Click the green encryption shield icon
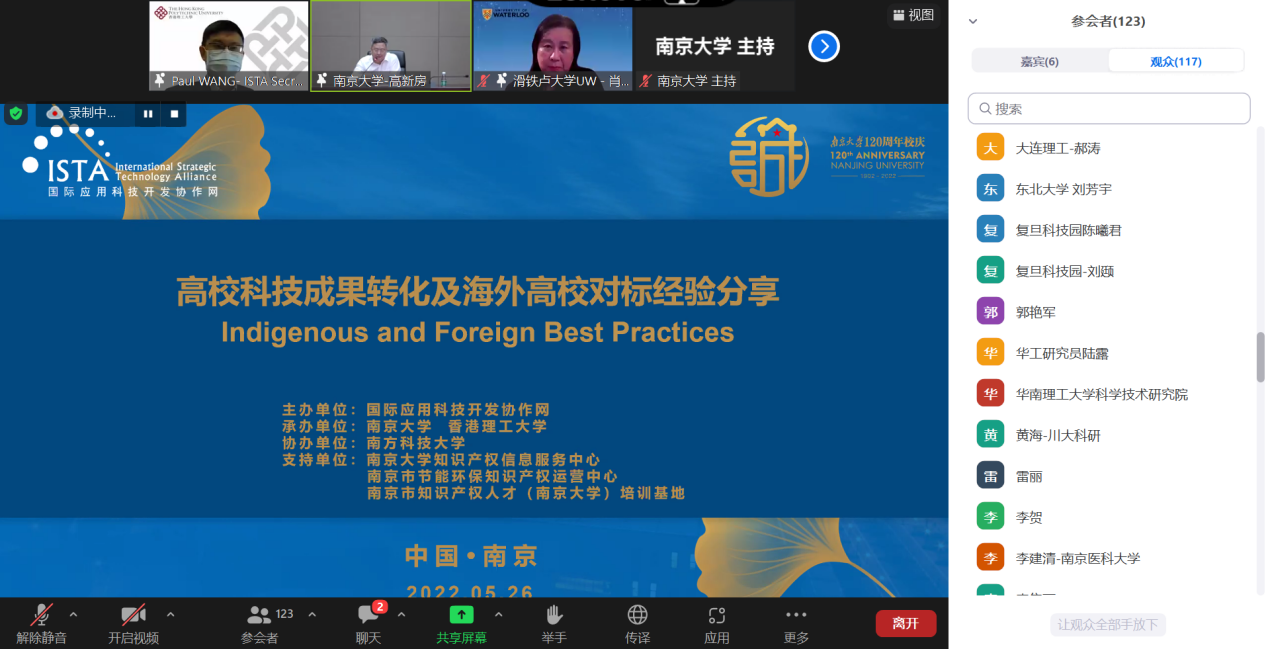 tap(15, 113)
